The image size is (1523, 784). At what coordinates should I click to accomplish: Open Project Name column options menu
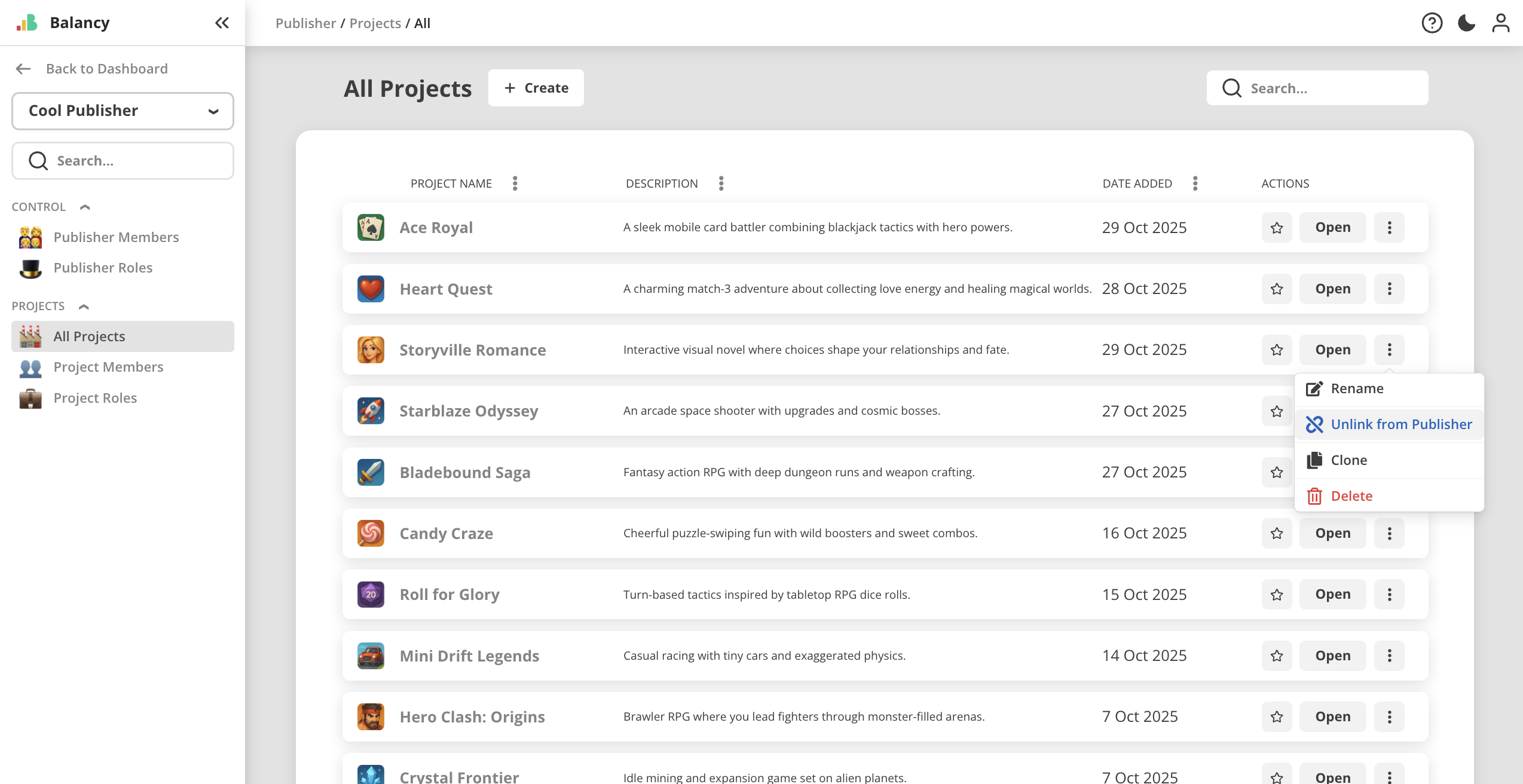[x=515, y=183]
